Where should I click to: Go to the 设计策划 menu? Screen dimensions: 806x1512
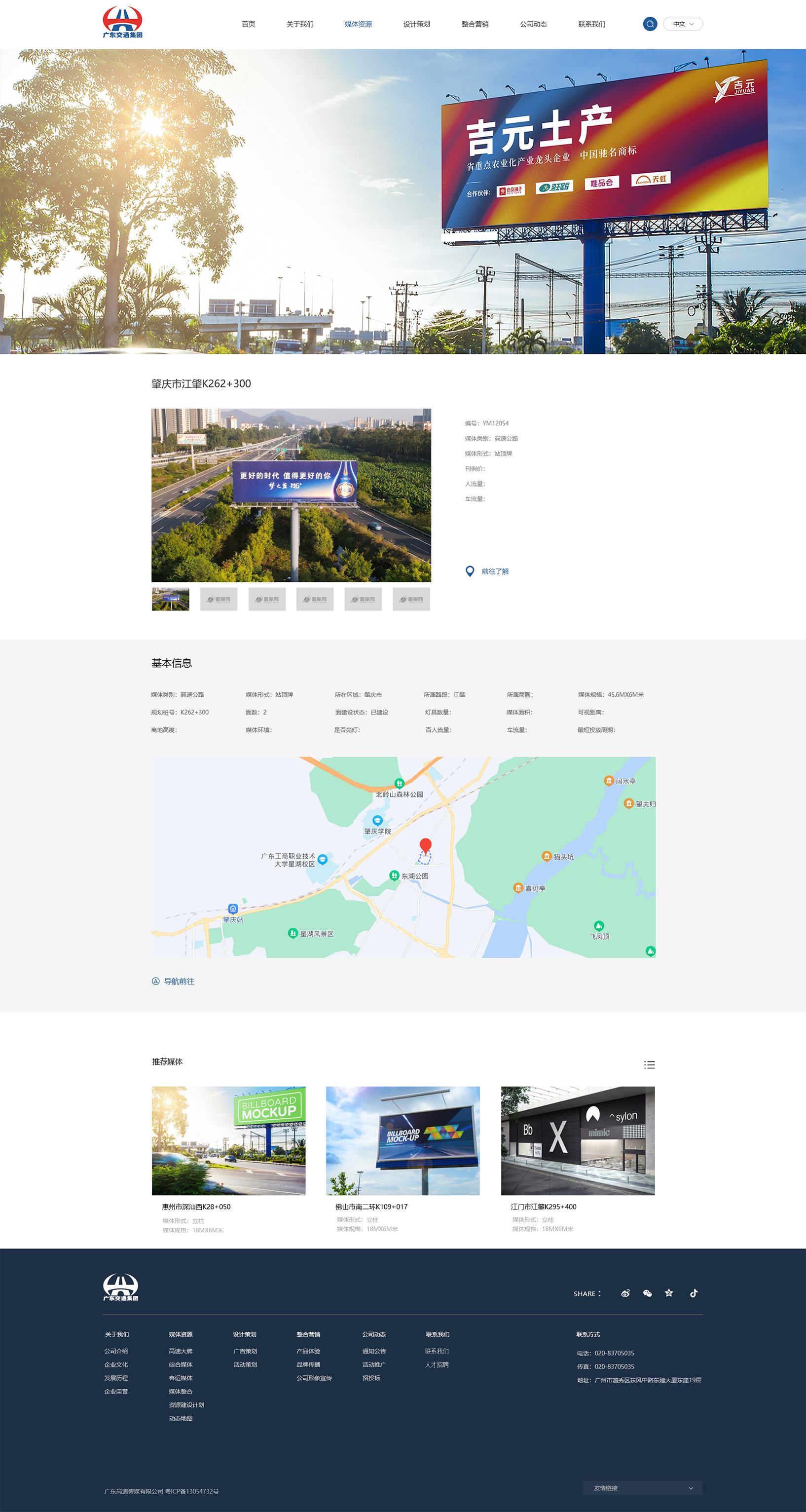[416, 24]
